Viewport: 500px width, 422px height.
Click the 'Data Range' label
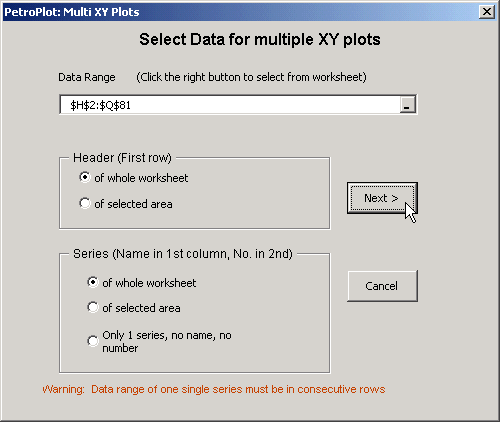click(x=87, y=77)
